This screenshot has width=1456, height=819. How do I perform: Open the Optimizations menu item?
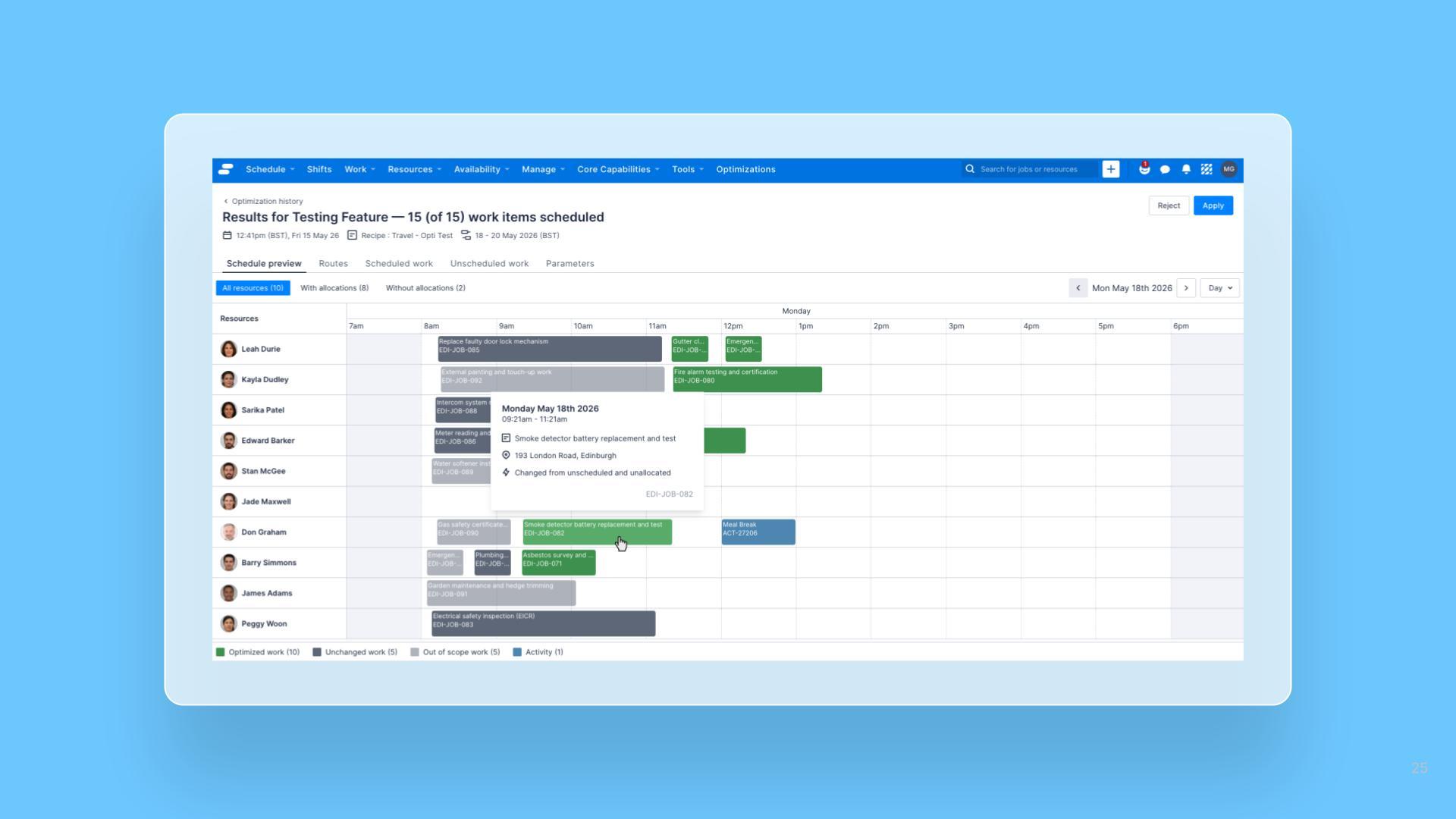745,169
